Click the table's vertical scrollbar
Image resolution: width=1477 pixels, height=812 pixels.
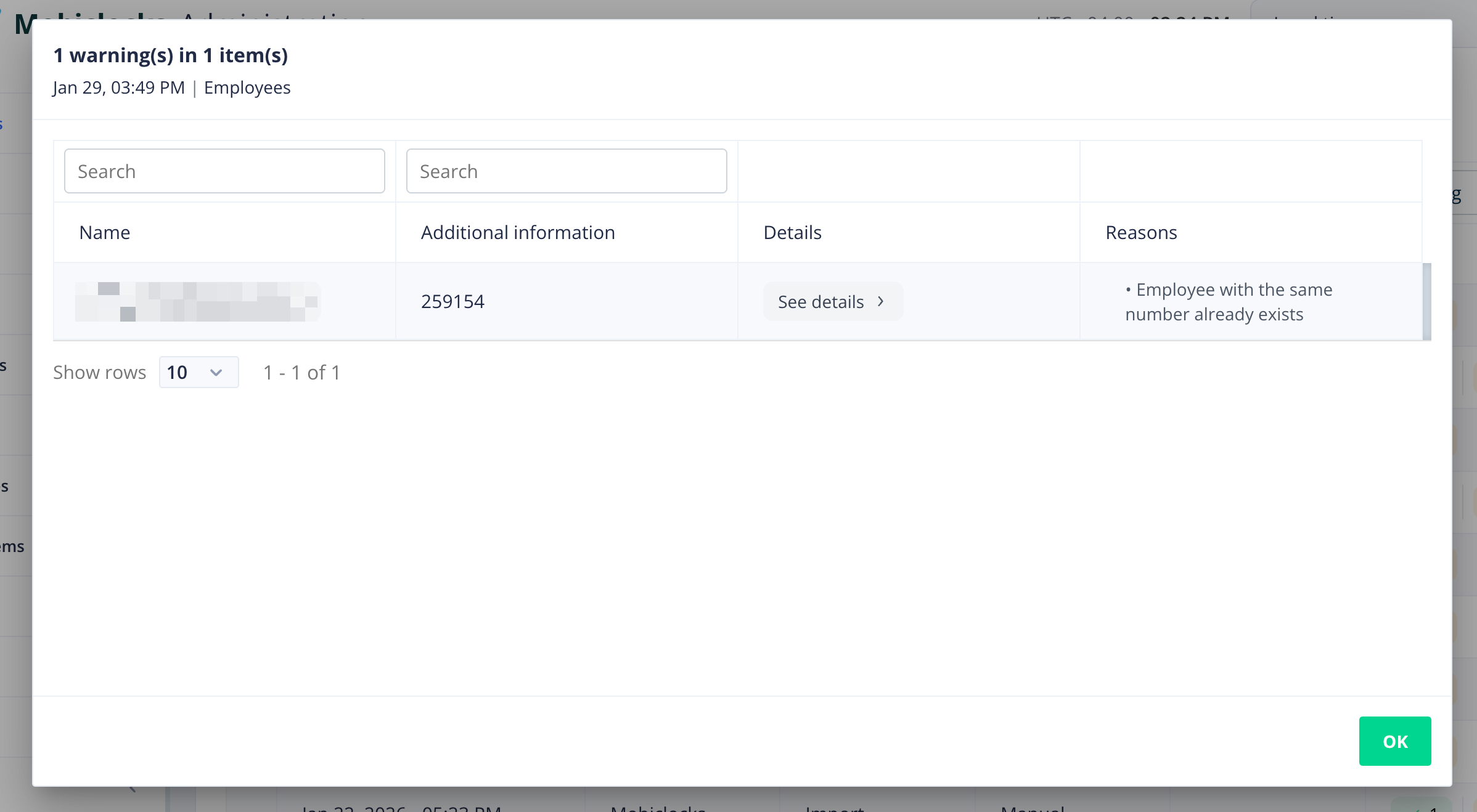(x=1426, y=301)
